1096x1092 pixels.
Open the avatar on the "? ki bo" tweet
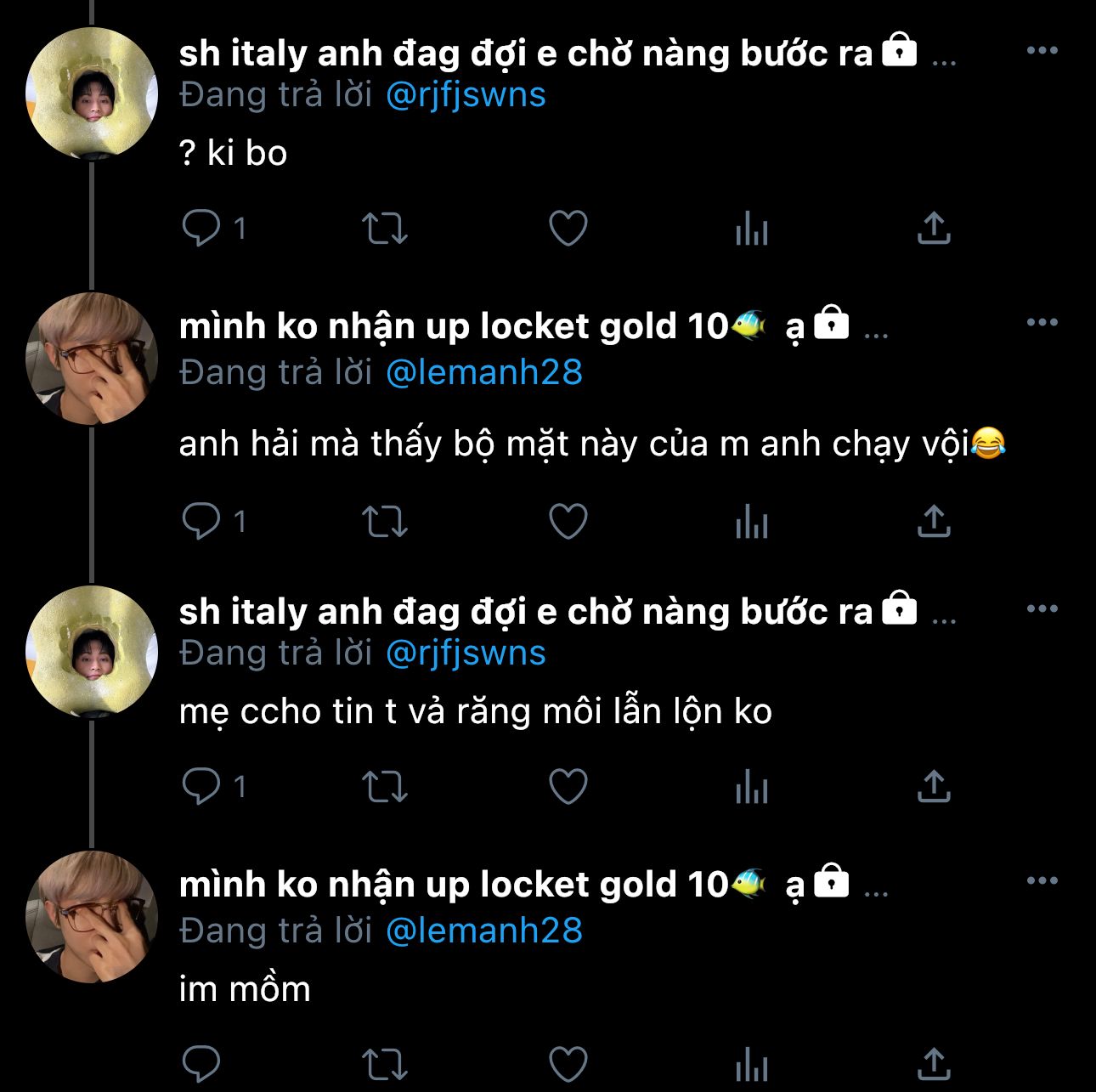[92, 93]
